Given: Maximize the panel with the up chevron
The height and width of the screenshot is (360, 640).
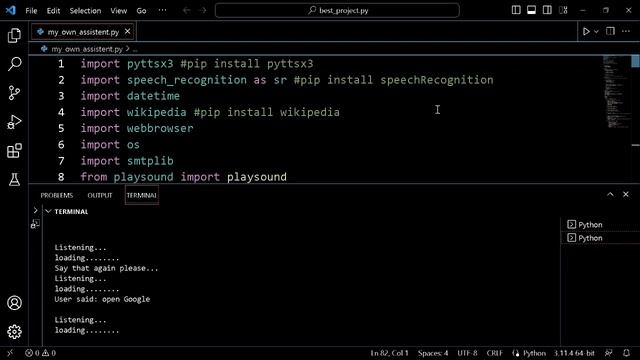Looking at the screenshot, I should point(610,194).
